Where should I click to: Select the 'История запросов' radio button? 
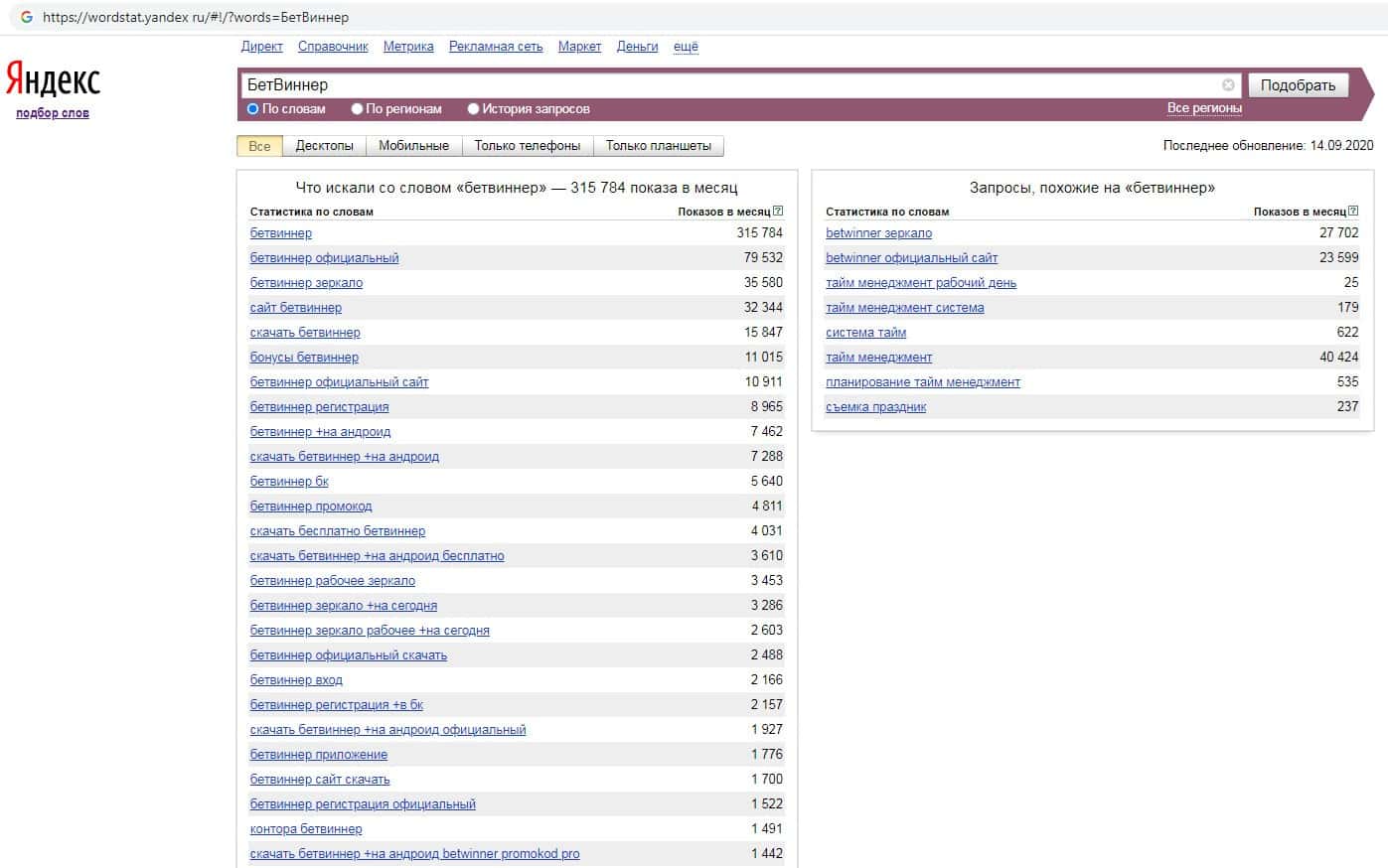[473, 109]
